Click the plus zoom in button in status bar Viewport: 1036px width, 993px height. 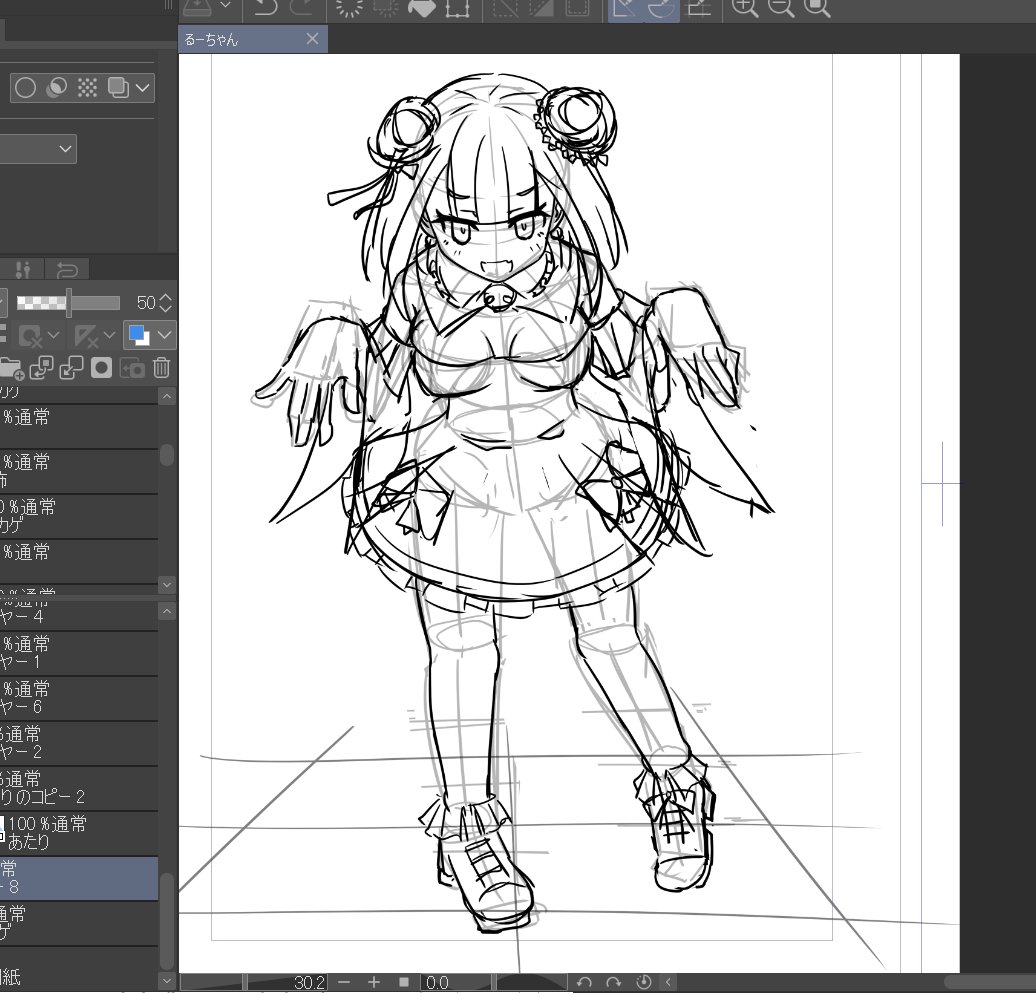click(x=373, y=982)
